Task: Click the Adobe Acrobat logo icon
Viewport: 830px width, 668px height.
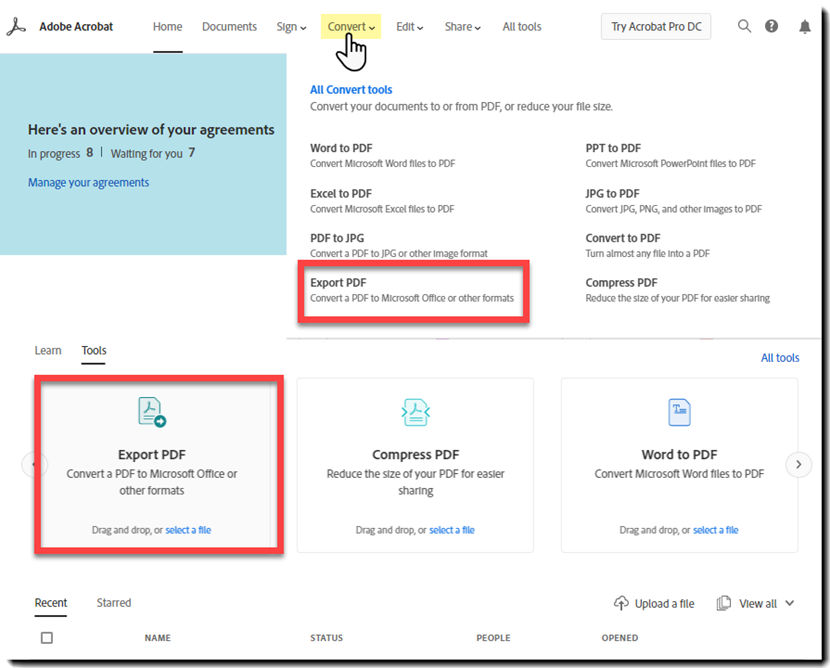Action: tap(16, 26)
